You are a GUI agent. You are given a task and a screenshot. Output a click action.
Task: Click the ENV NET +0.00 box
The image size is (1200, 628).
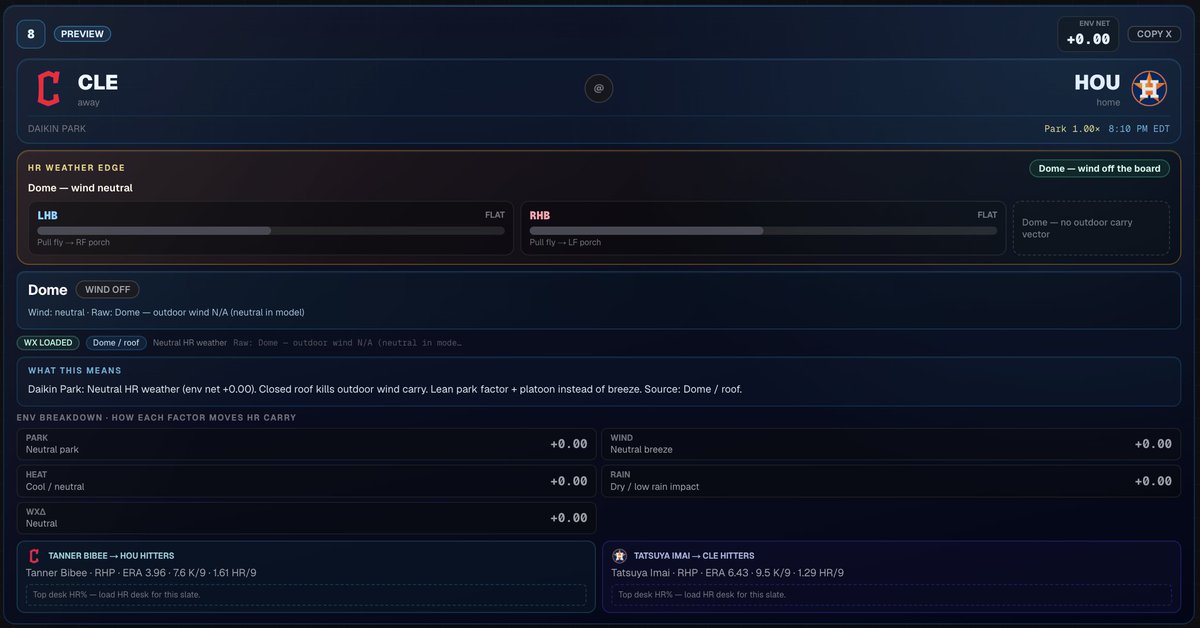tap(1088, 34)
